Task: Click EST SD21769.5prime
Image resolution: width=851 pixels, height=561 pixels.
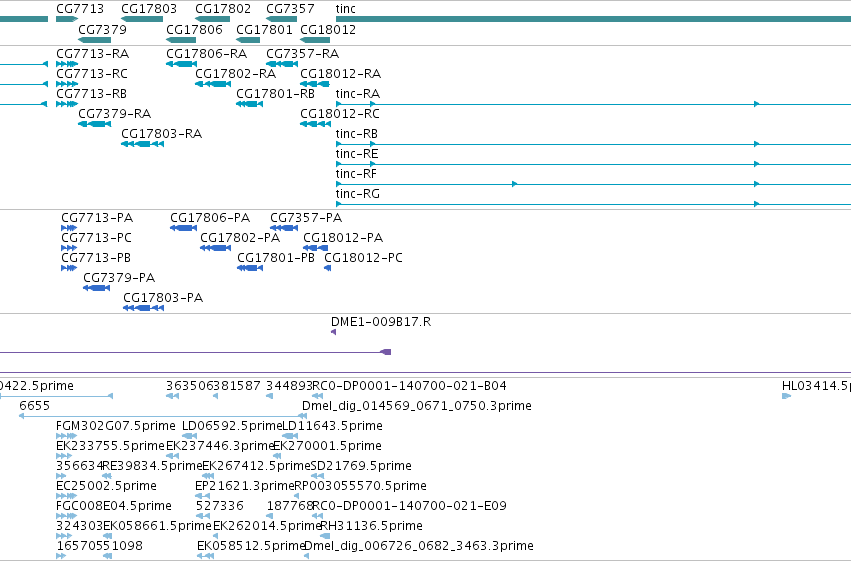Action: point(361,466)
